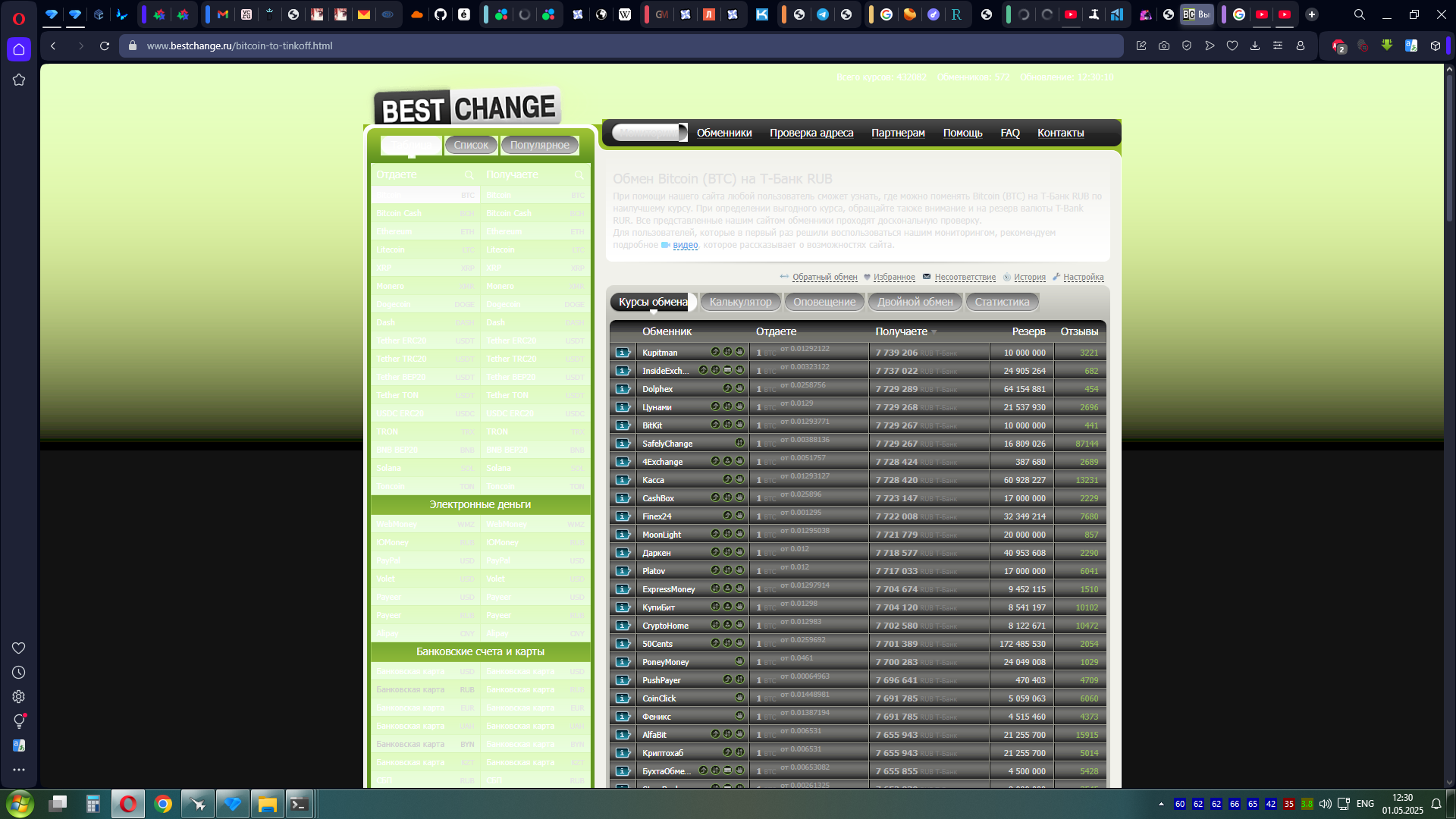Click the search icon beside Отдаете
The height and width of the screenshot is (819, 1456).
click(x=469, y=175)
